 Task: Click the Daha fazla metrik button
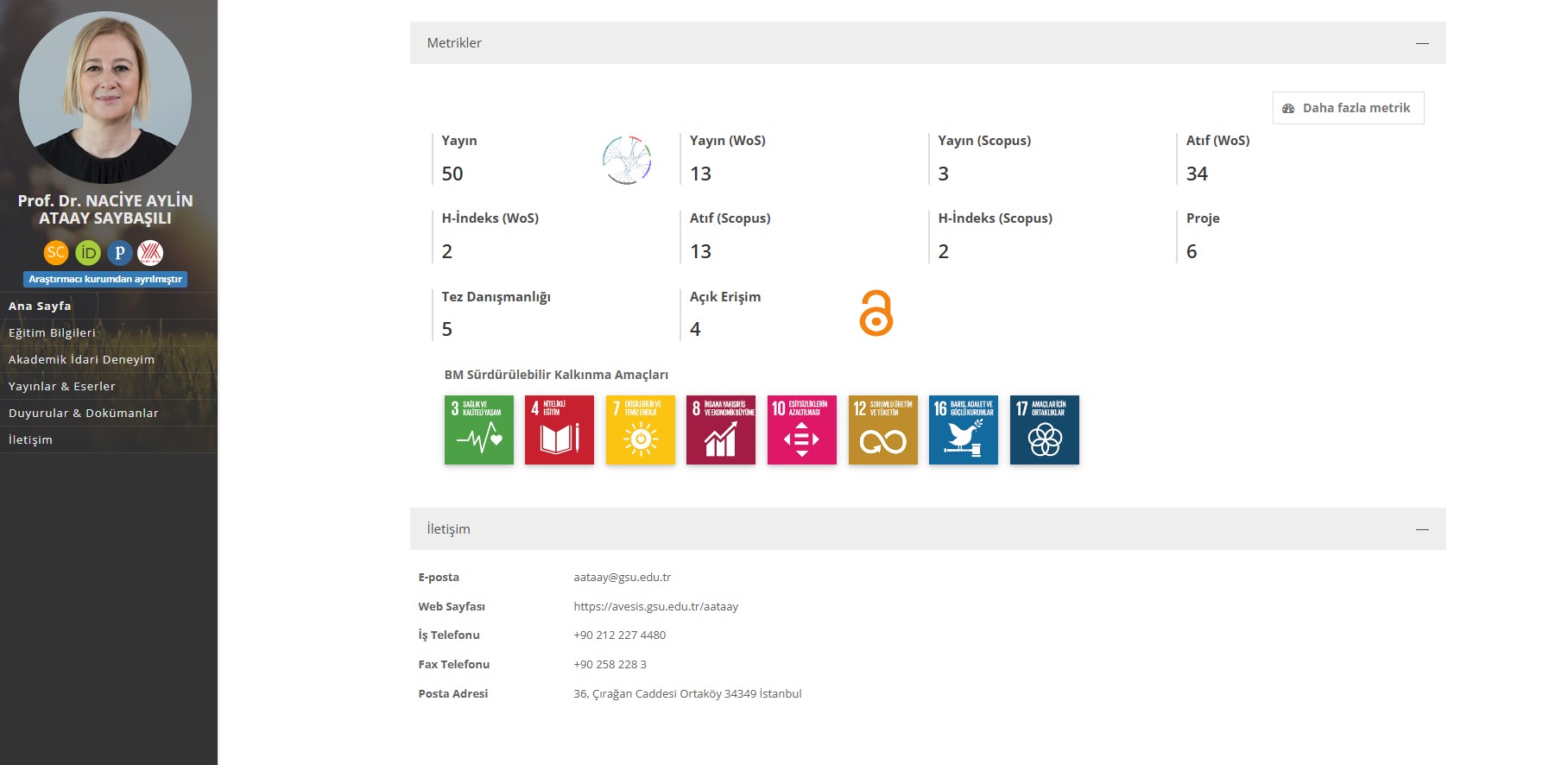(1348, 108)
